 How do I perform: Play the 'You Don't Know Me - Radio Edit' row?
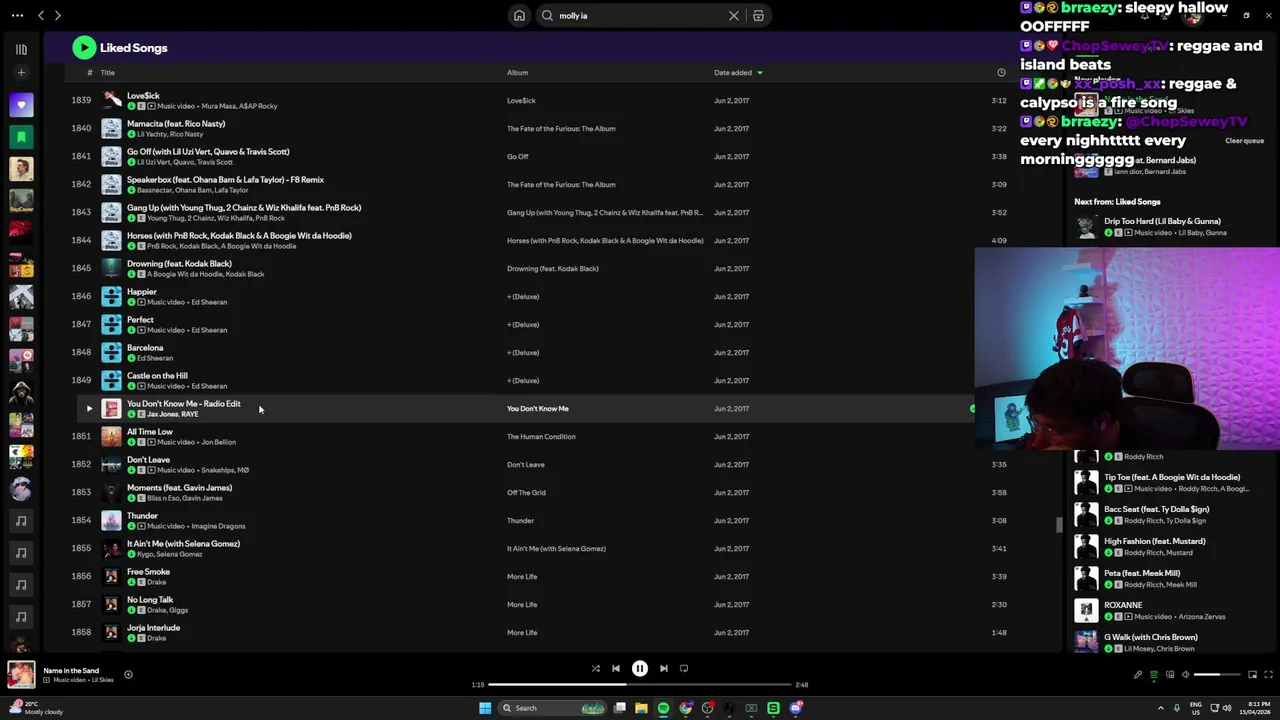[89, 409]
